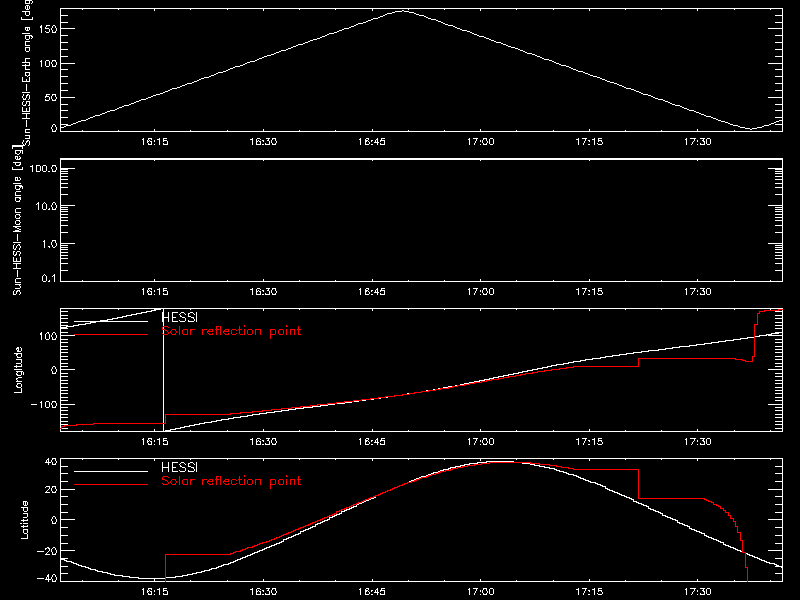This screenshot has width=800, height=600.
Task: Click 16:45 time label under Earth angle plot
Action: click(372, 142)
